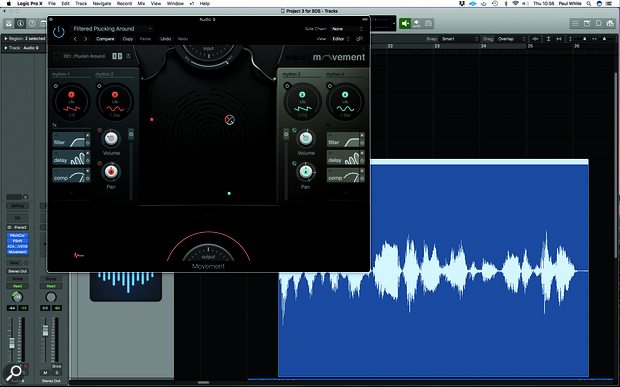Click the green dot on XY pad
The width and height of the screenshot is (620, 387).
(x=229, y=194)
